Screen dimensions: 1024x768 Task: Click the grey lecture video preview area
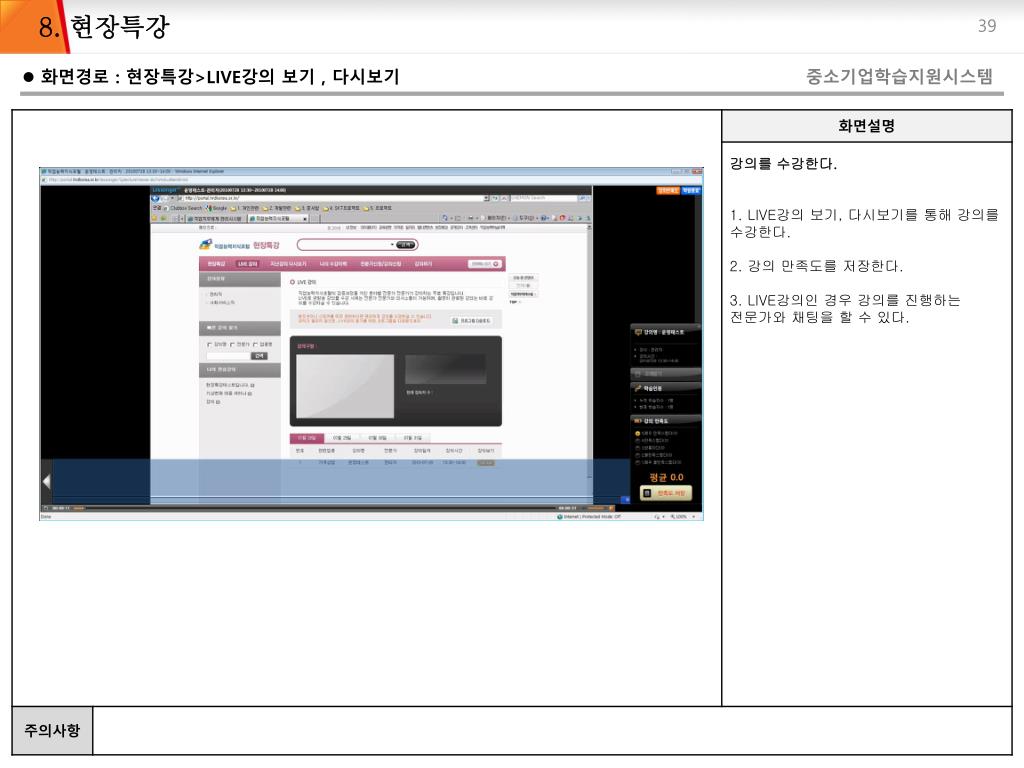(x=345, y=386)
